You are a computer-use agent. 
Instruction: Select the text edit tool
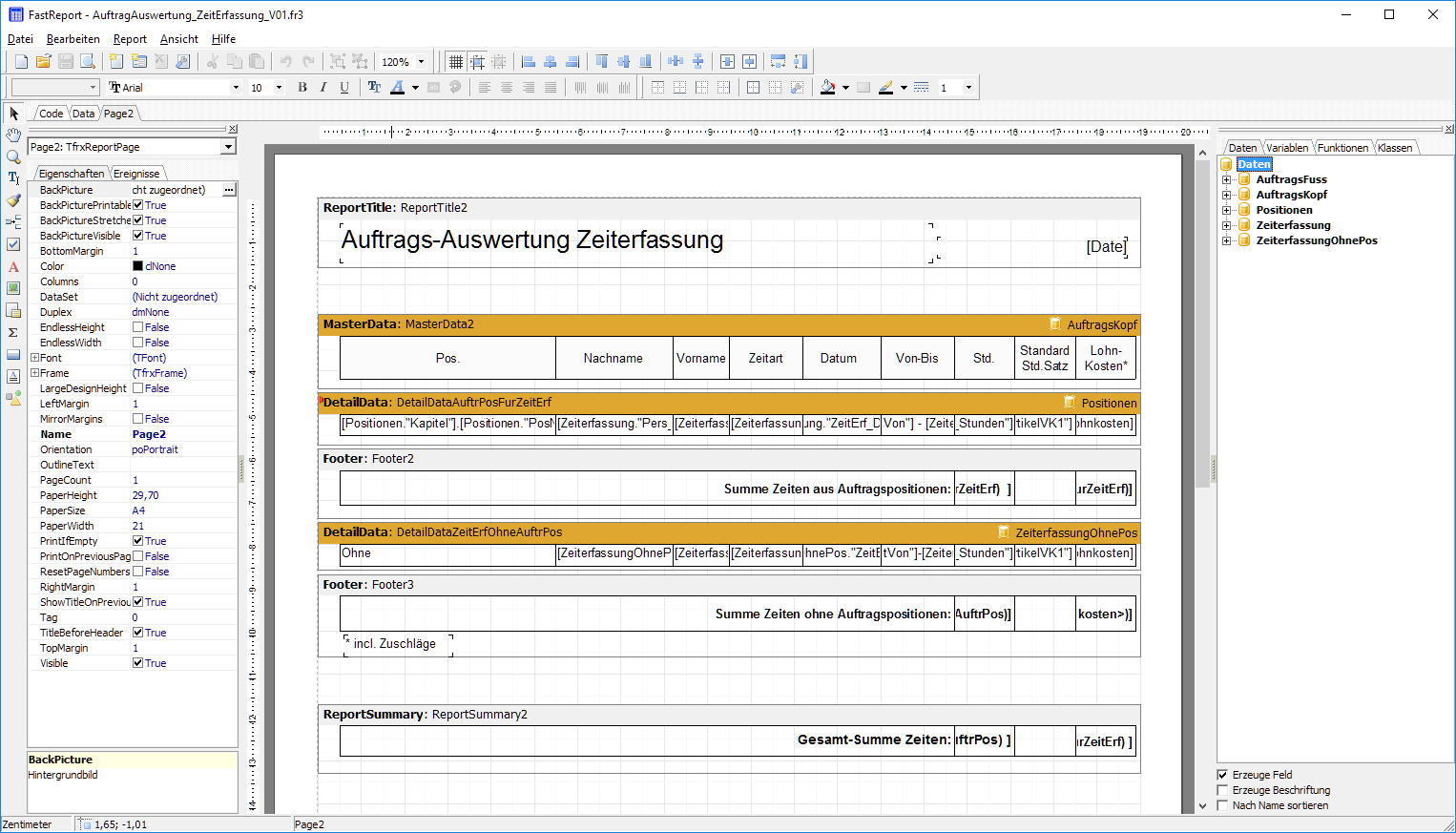coord(13,178)
